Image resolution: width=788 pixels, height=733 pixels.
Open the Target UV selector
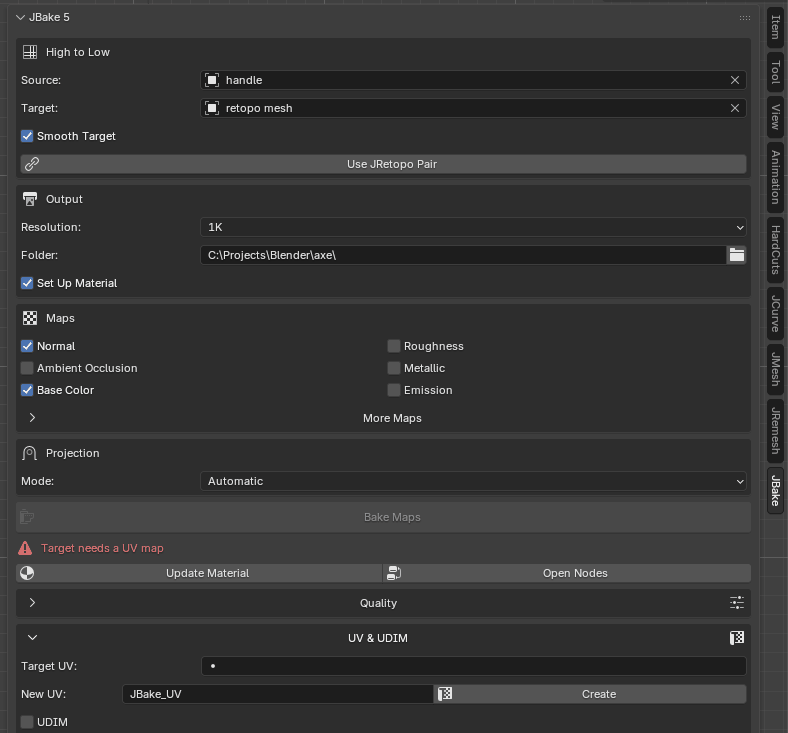point(474,666)
